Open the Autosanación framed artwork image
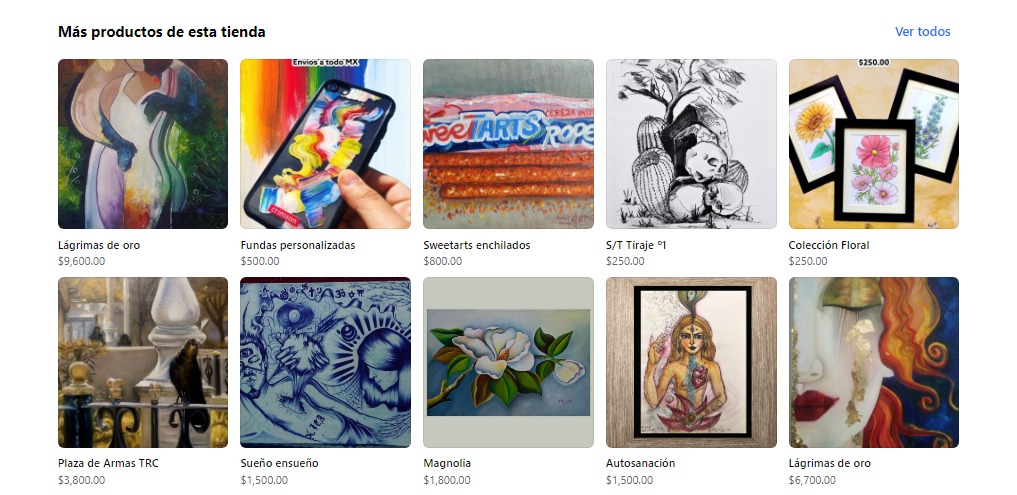This screenshot has height=495, width=1017. [x=691, y=362]
